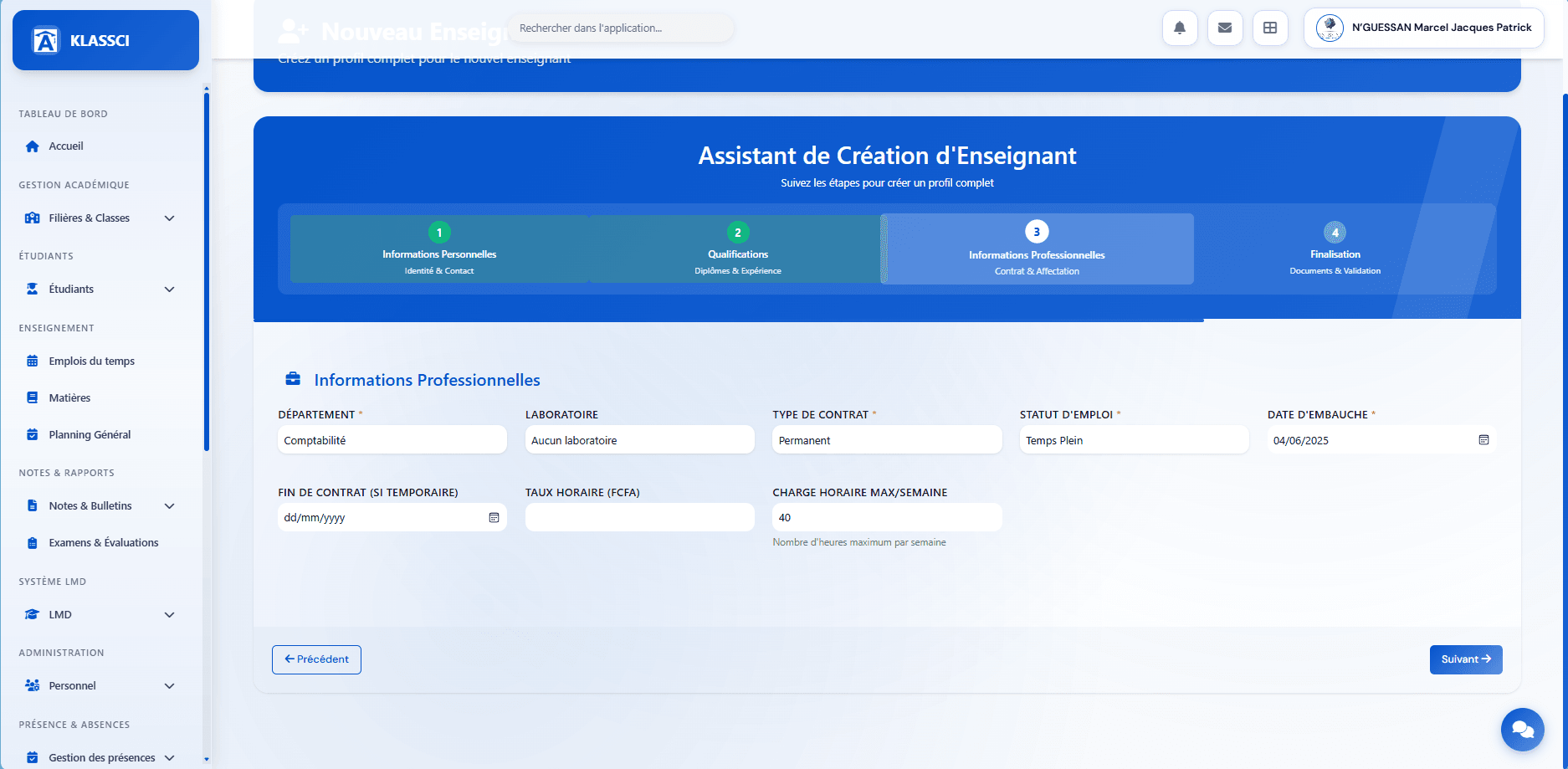1568x769 pixels.
Task: Click the Emplois du temps calendar icon
Action: (x=33, y=361)
